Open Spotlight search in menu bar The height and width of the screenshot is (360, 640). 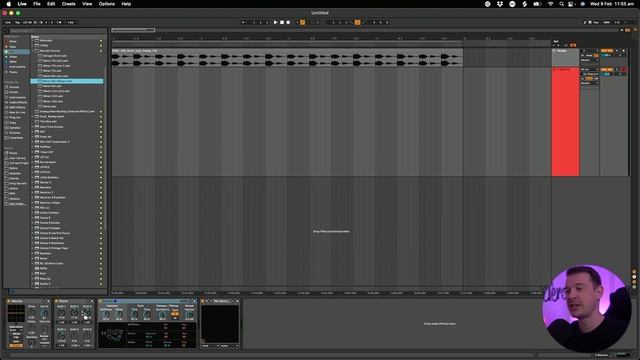[x=561, y=4]
